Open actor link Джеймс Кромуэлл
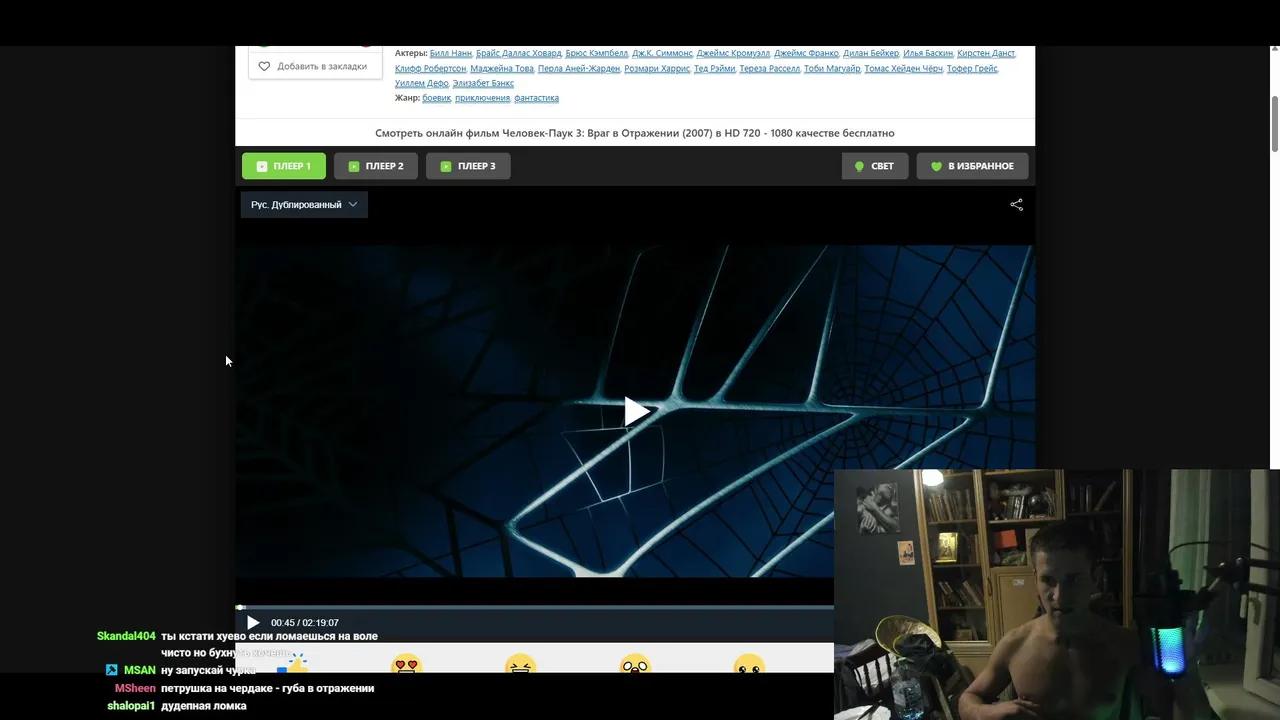 pos(733,53)
